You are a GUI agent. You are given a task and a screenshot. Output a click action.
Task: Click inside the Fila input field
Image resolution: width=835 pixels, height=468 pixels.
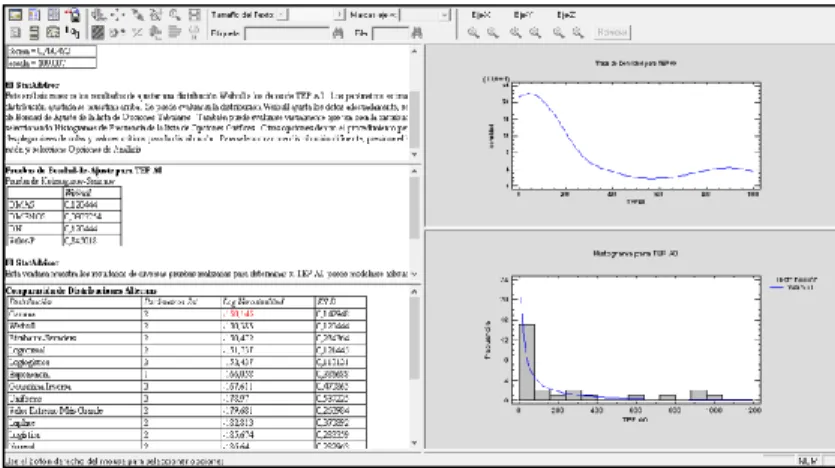(390, 34)
